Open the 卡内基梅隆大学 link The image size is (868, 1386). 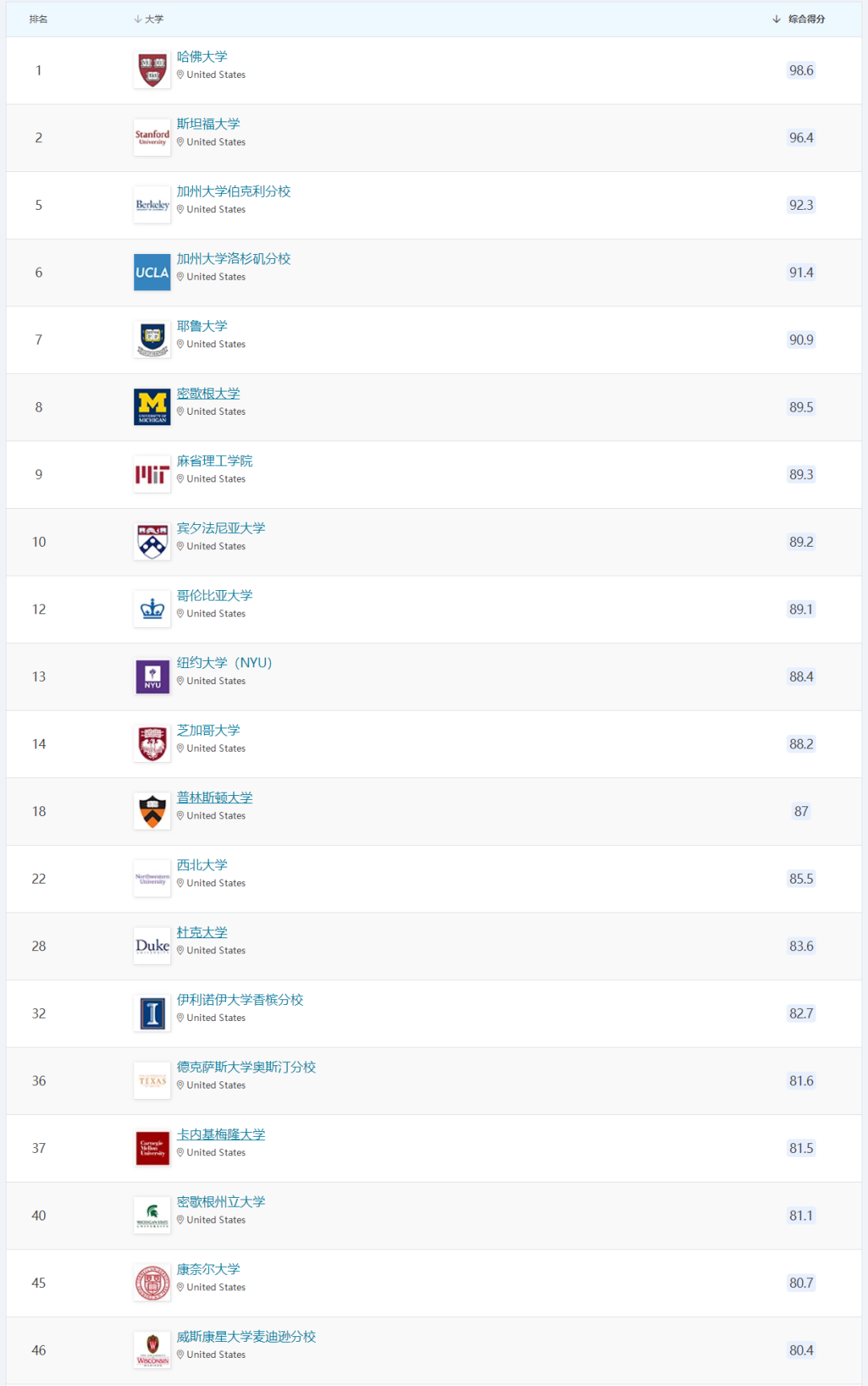(221, 1134)
